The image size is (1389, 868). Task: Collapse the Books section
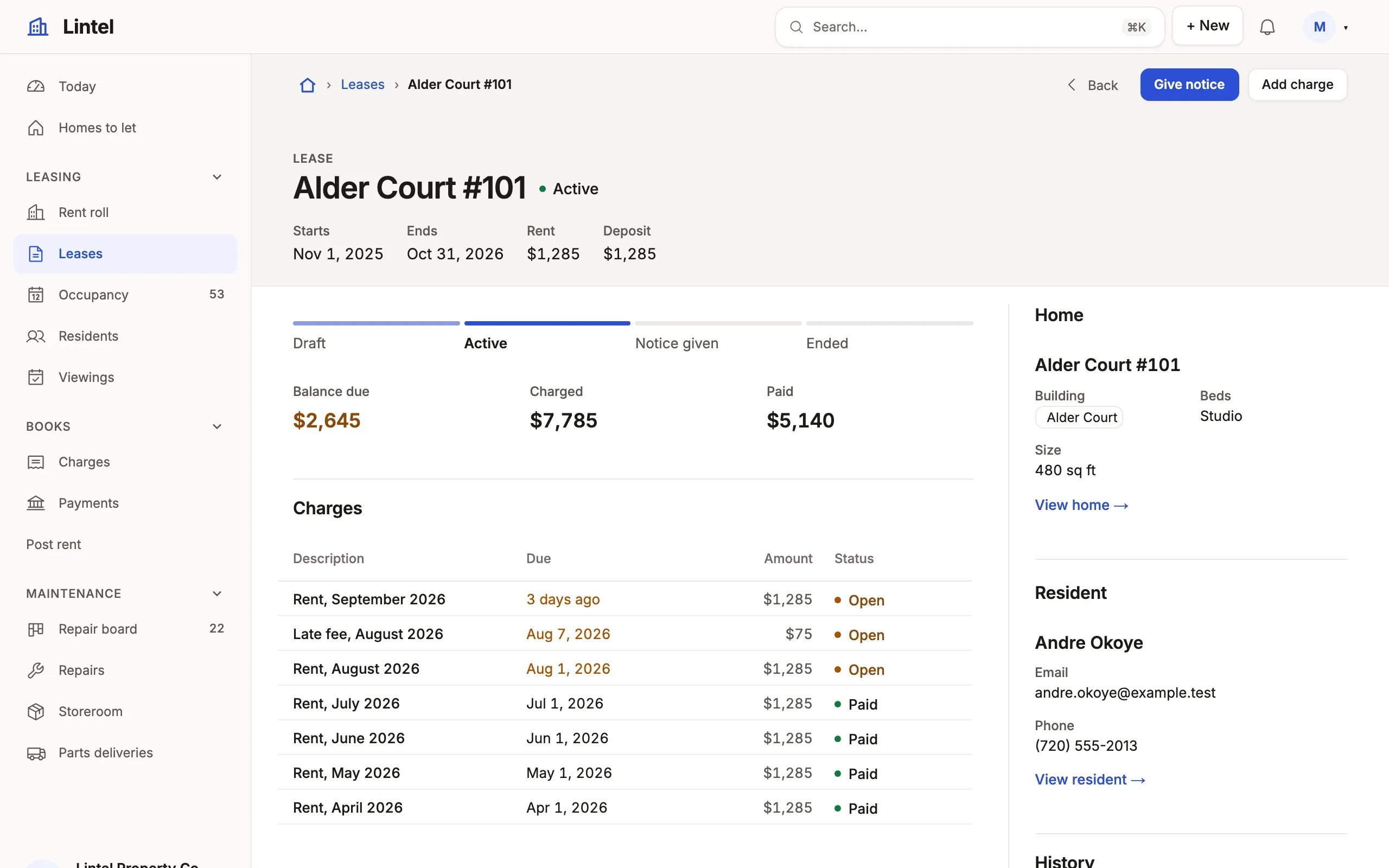point(217,426)
